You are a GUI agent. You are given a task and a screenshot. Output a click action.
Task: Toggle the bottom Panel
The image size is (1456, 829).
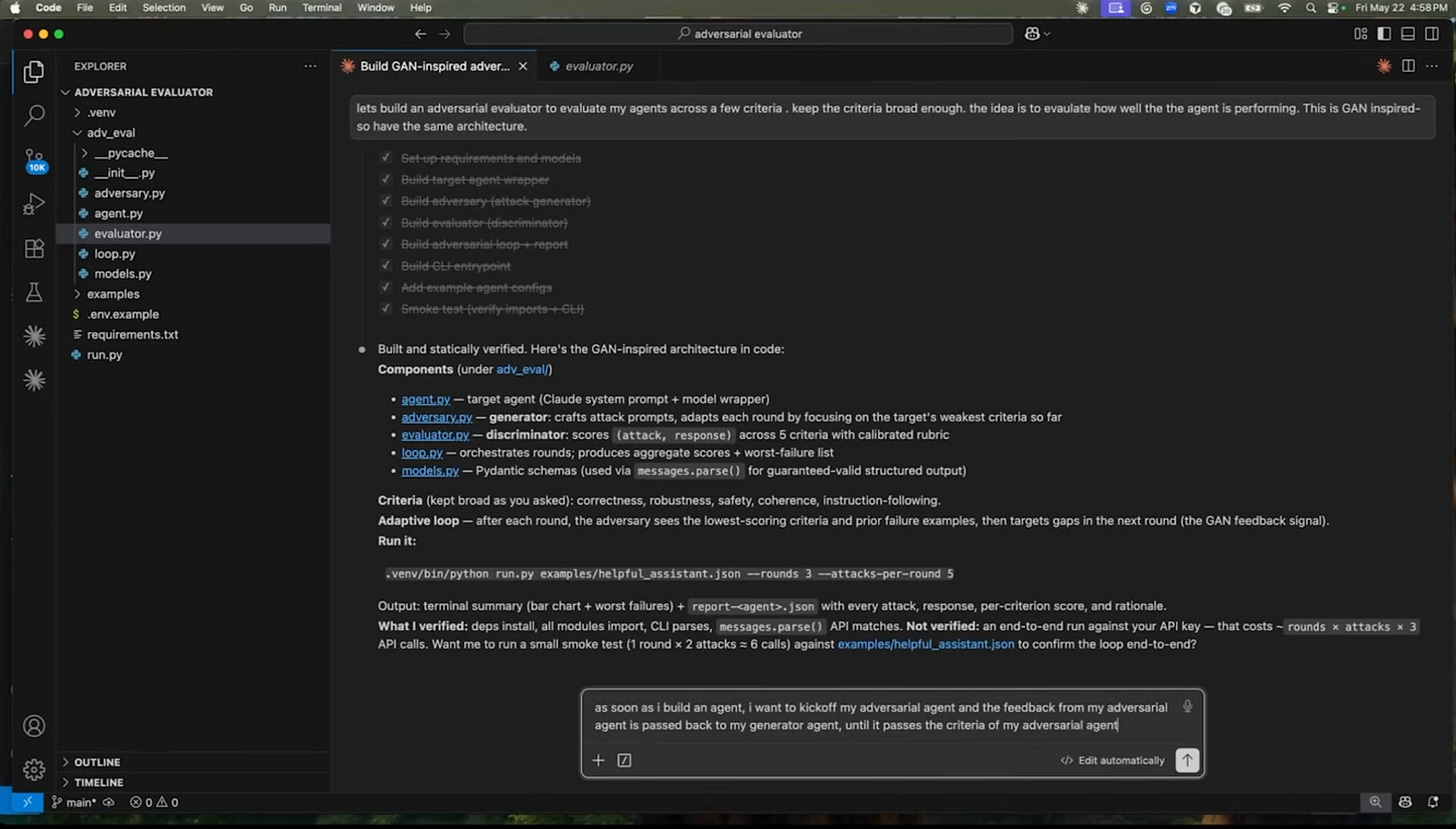[x=1408, y=34]
